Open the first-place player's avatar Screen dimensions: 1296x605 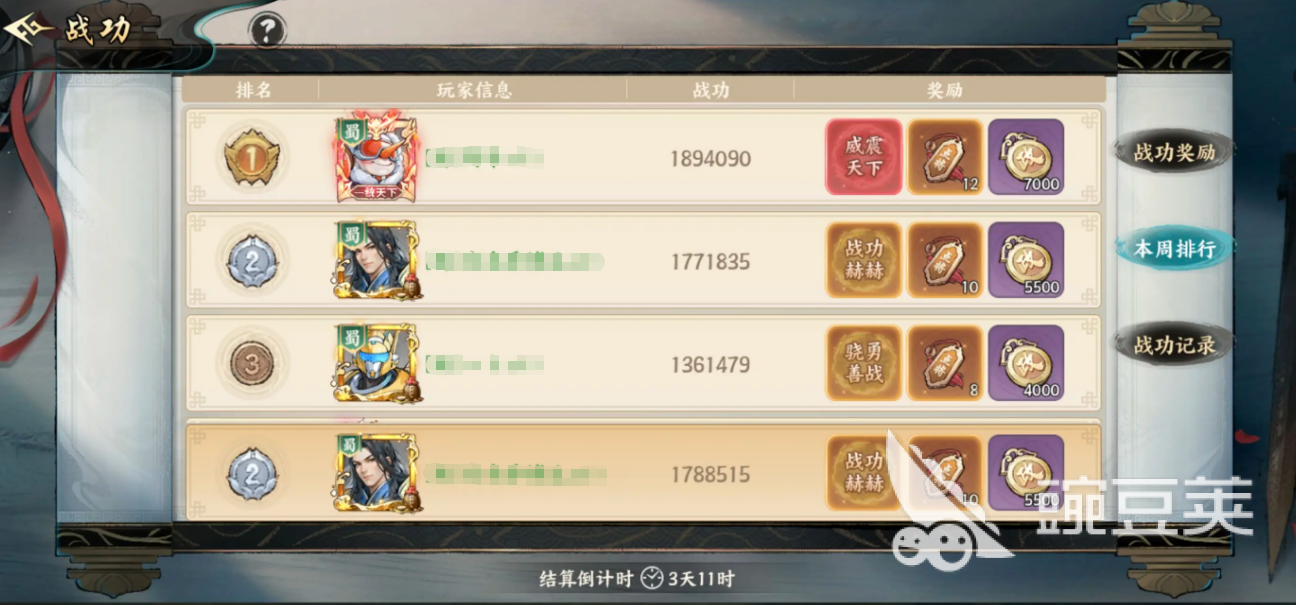[377, 156]
